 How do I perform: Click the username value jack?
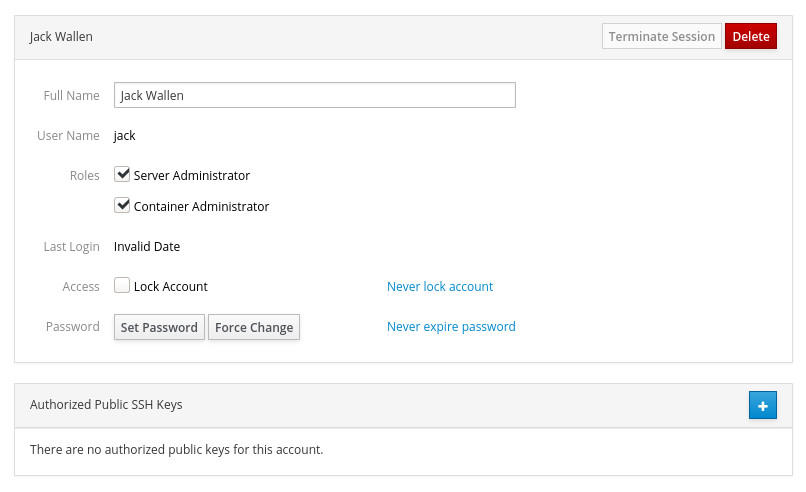pos(124,136)
